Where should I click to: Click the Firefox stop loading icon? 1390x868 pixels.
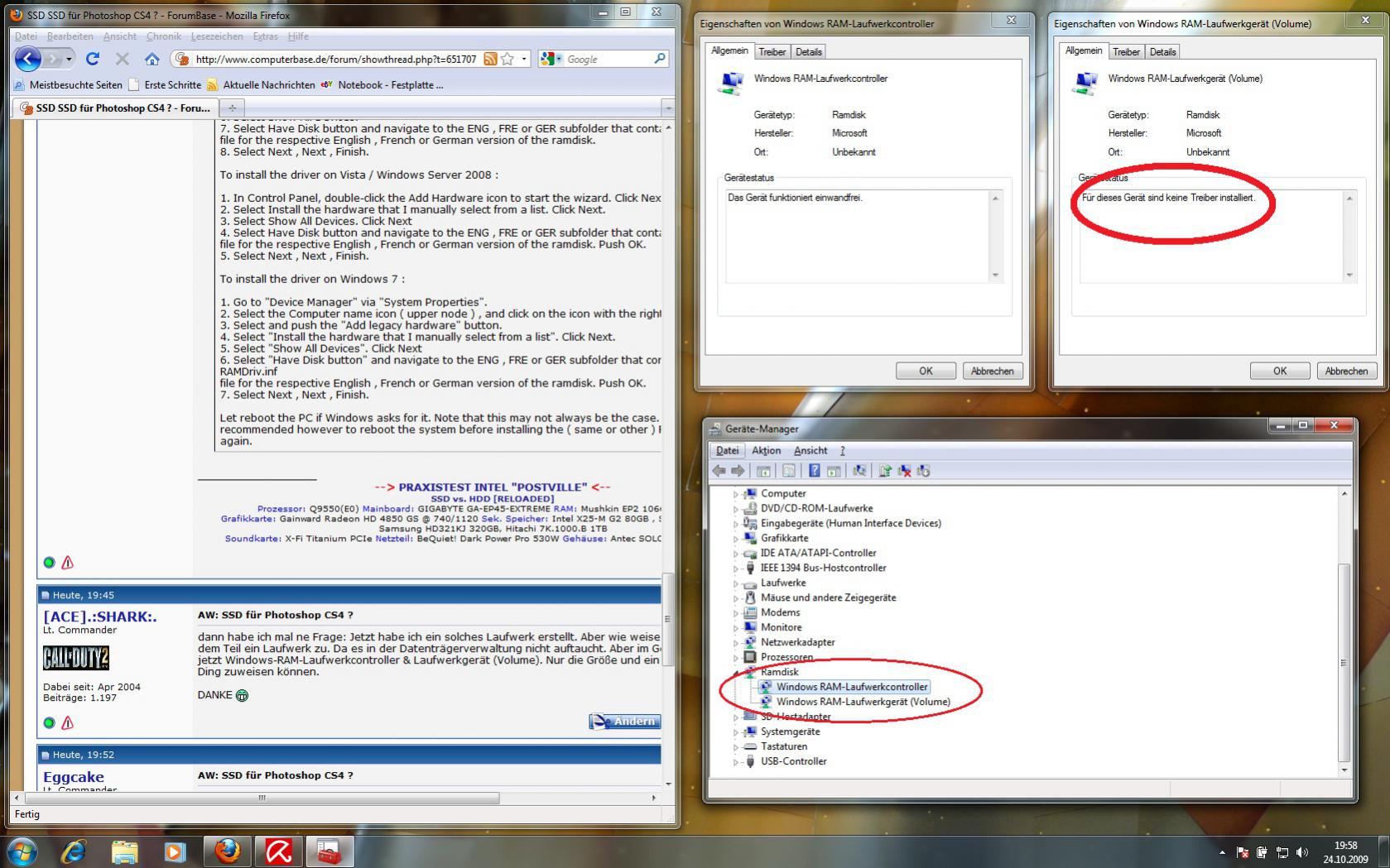click(x=123, y=59)
